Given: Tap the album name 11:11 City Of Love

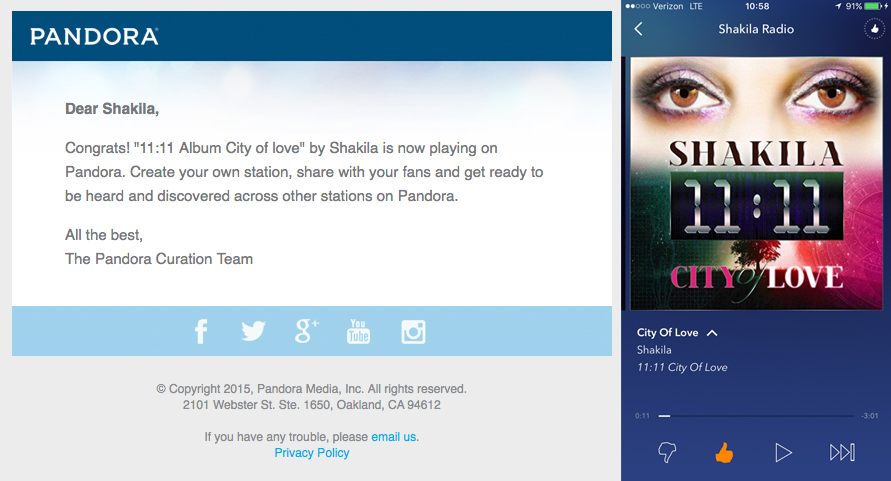Looking at the screenshot, I should tap(682, 367).
